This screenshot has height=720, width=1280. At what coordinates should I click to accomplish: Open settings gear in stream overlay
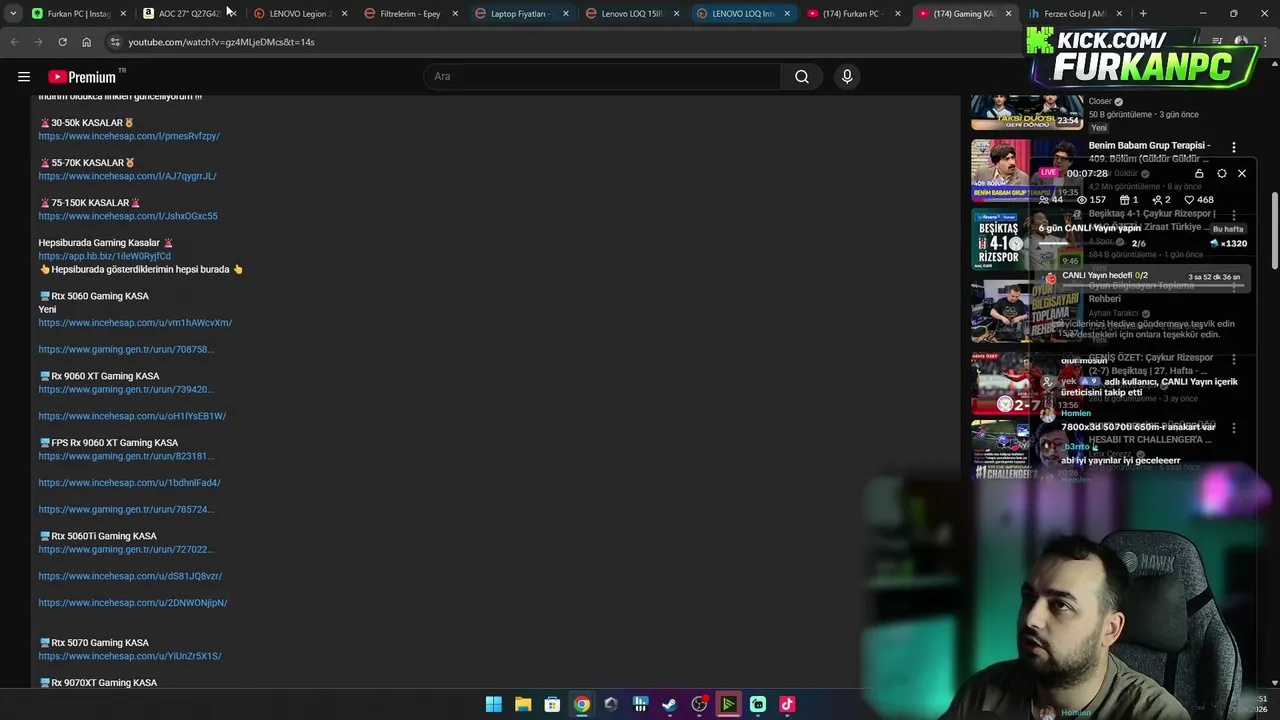coord(1221,173)
